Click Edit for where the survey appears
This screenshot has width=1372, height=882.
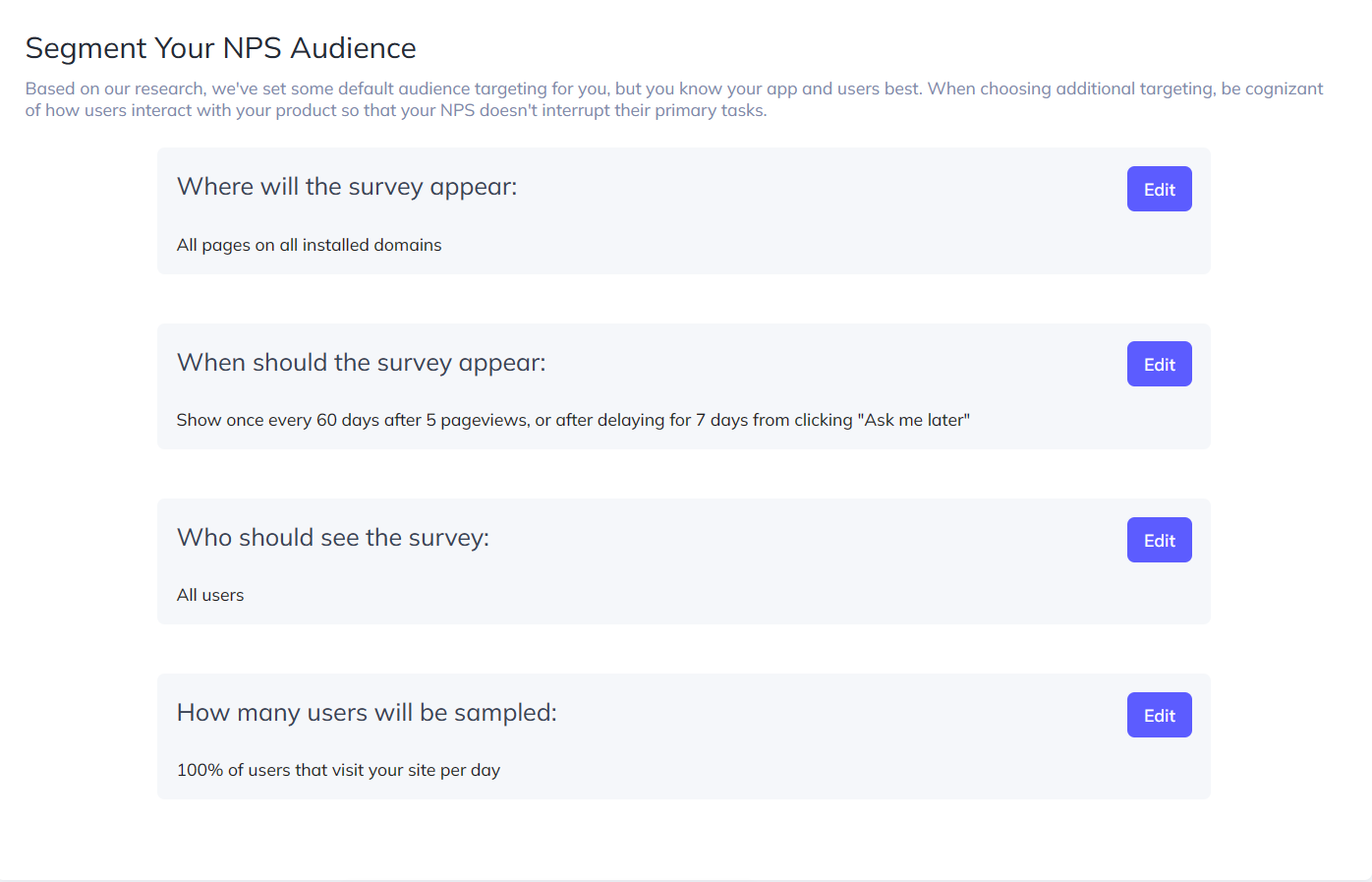coord(1159,188)
